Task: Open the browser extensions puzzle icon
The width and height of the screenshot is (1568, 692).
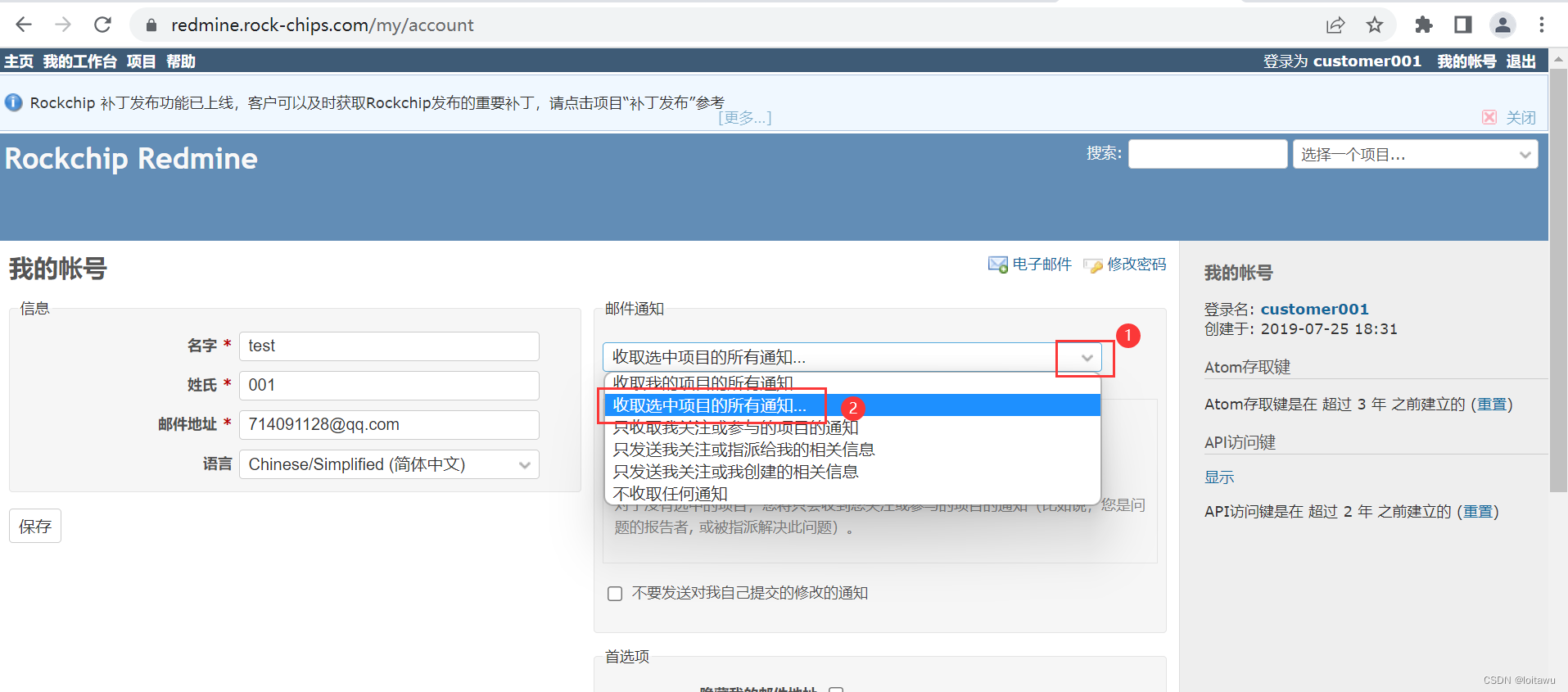Action: pyautogui.click(x=1424, y=25)
